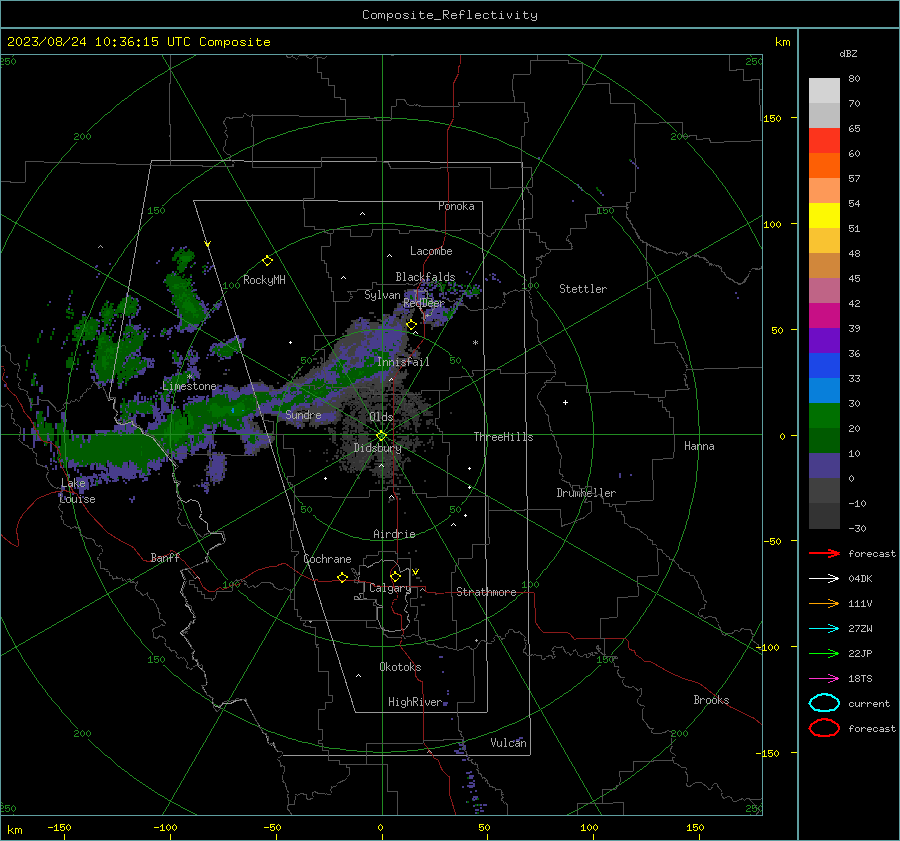This screenshot has height=841, width=900.
Task: Click the green 22JP arrow in legend
Action: [824, 653]
